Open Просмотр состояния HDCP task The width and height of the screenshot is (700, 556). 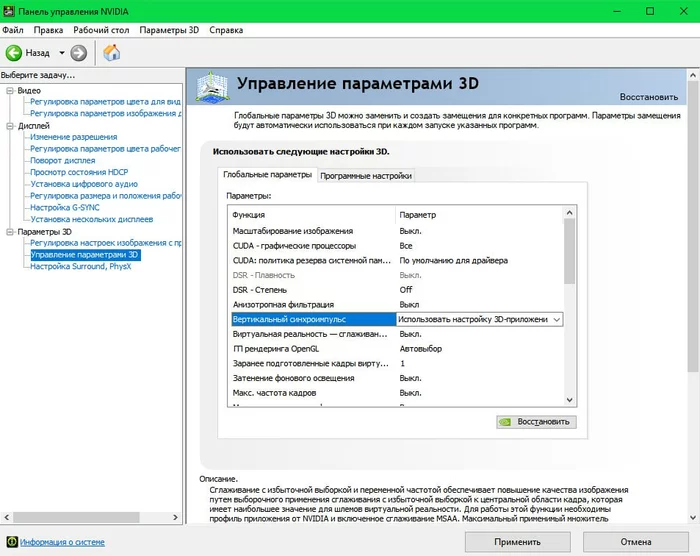tap(79, 172)
